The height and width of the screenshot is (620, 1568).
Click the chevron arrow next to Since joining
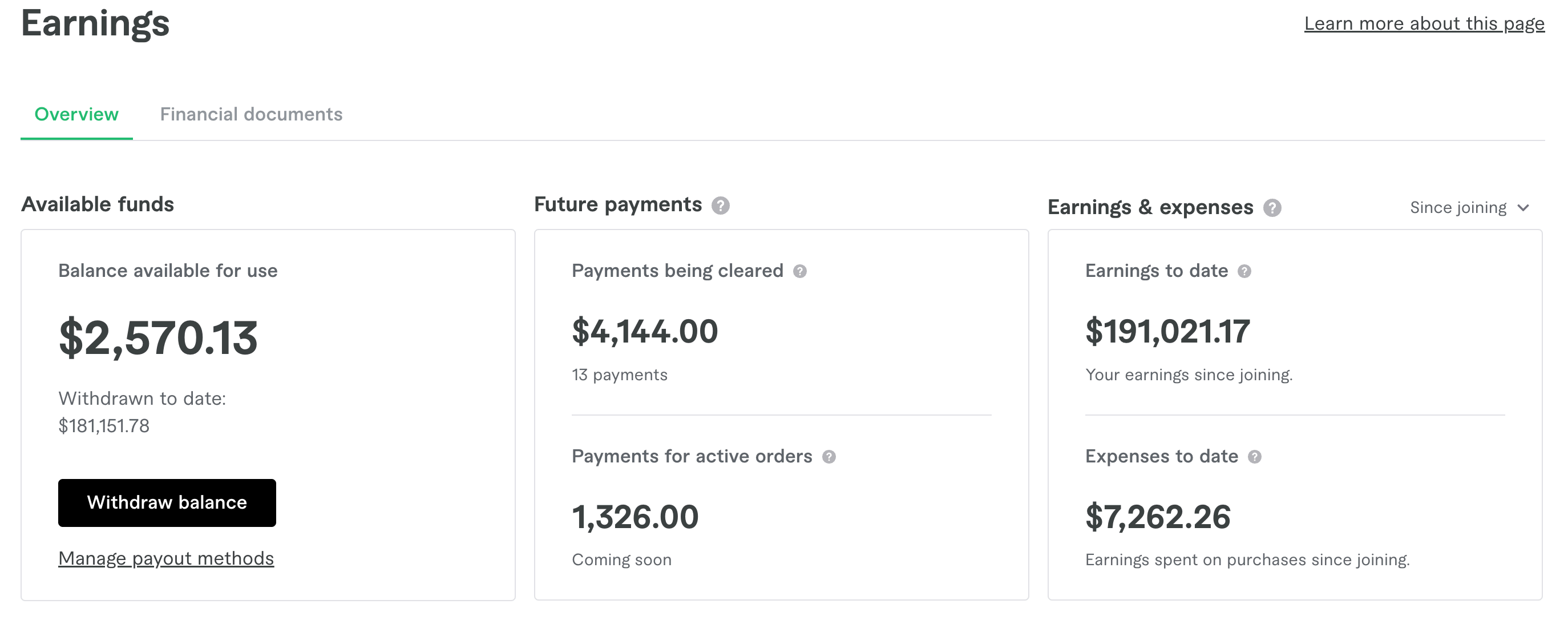(x=1523, y=208)
